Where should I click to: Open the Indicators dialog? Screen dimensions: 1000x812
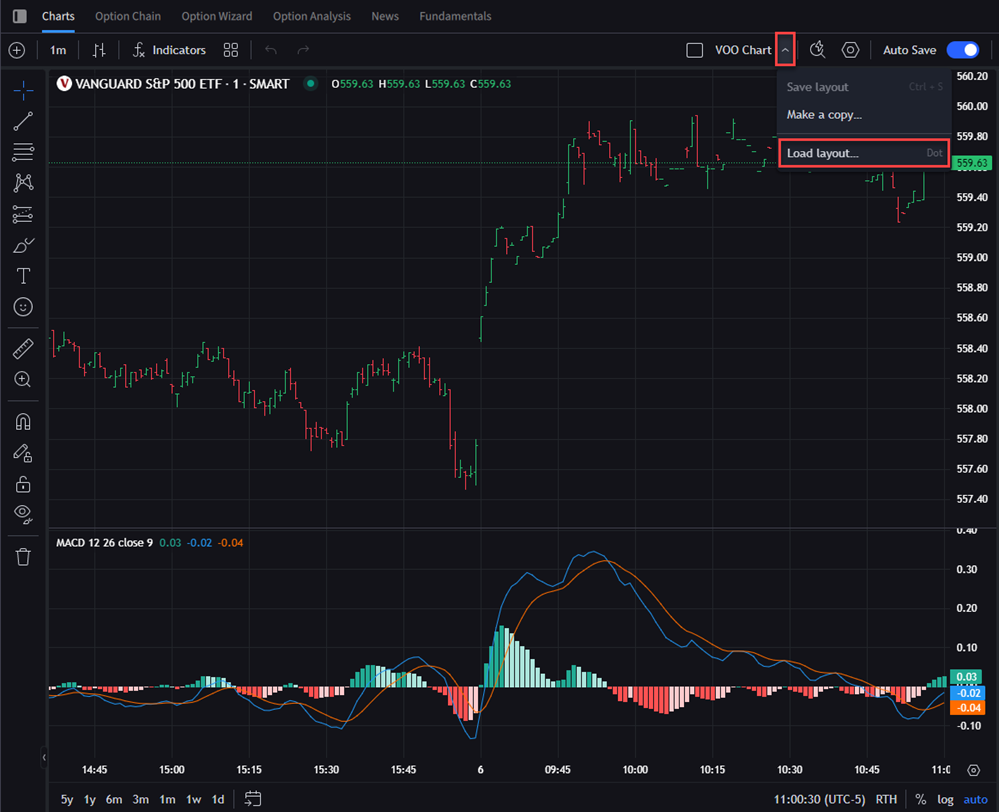coord(169,50)
